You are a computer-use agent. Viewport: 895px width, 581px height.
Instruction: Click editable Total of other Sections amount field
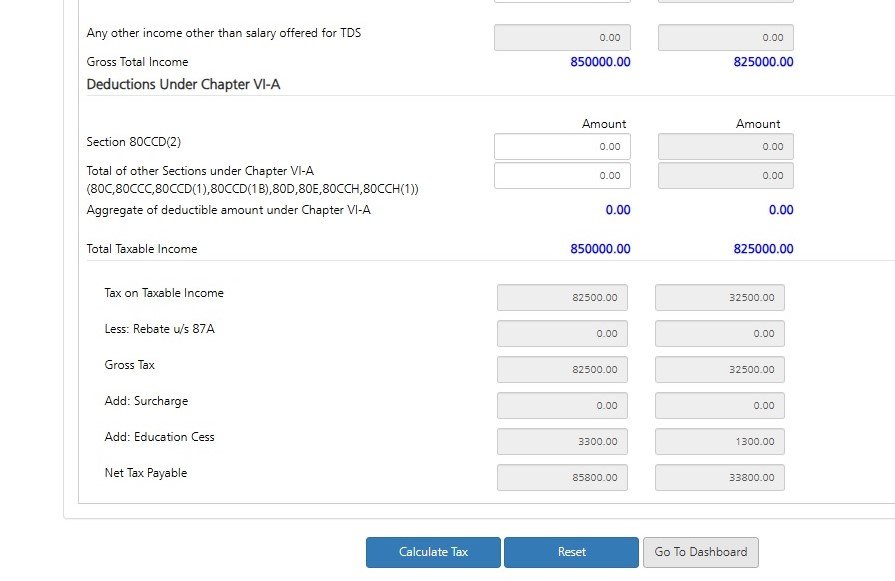[x=562, y=175]
